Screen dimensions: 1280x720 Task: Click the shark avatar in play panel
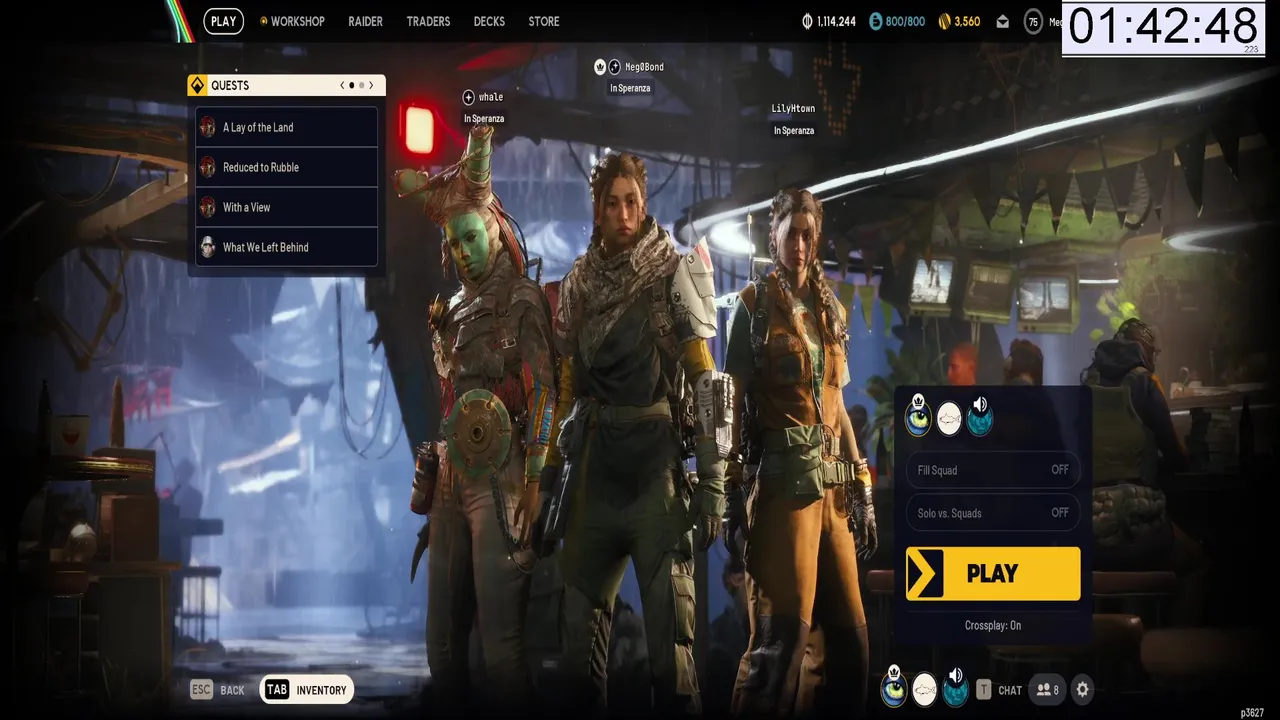949,419
